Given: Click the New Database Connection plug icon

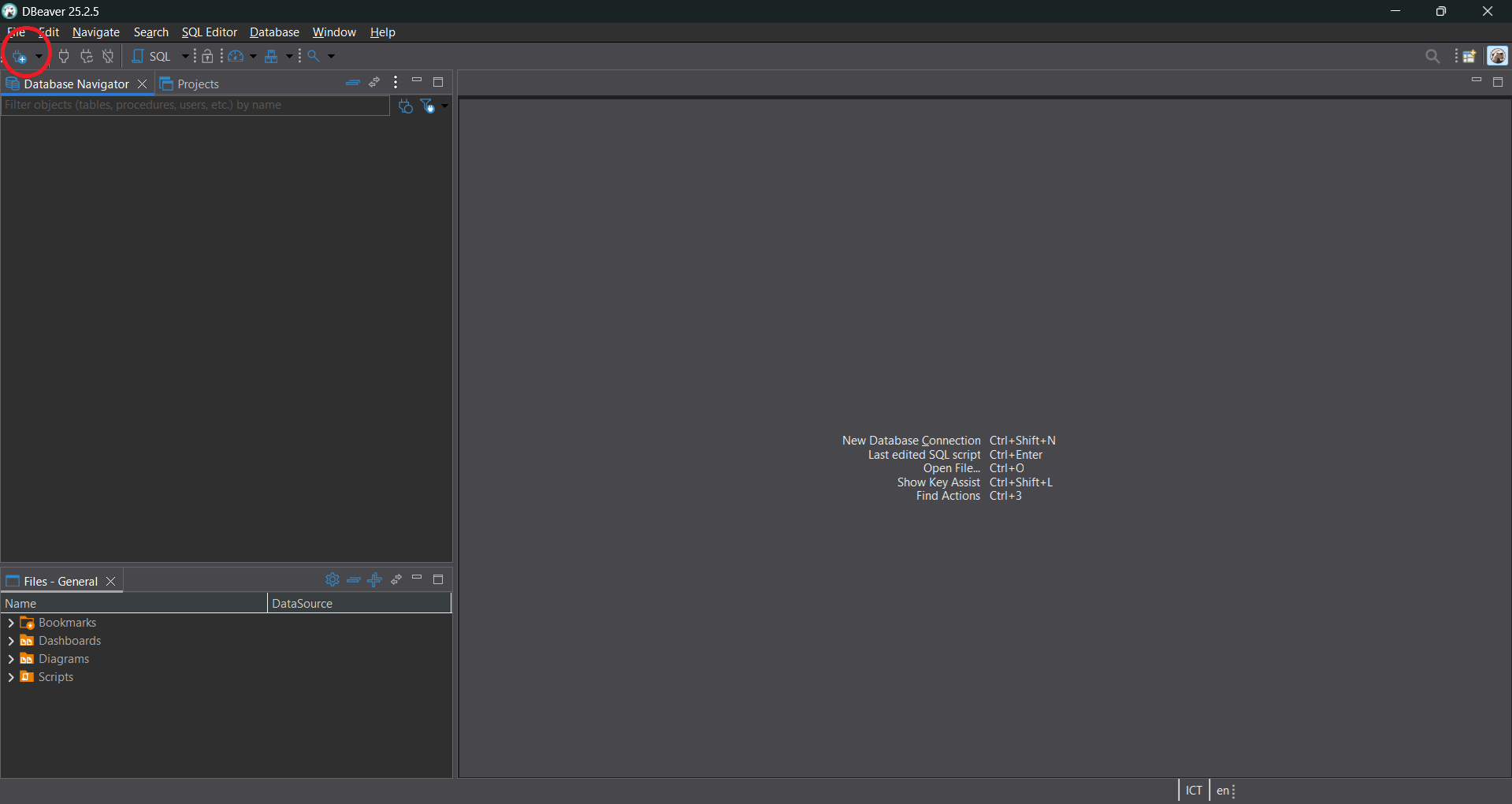Looking at the screenshot, I should pyautogui.click(x=20, y=57).
